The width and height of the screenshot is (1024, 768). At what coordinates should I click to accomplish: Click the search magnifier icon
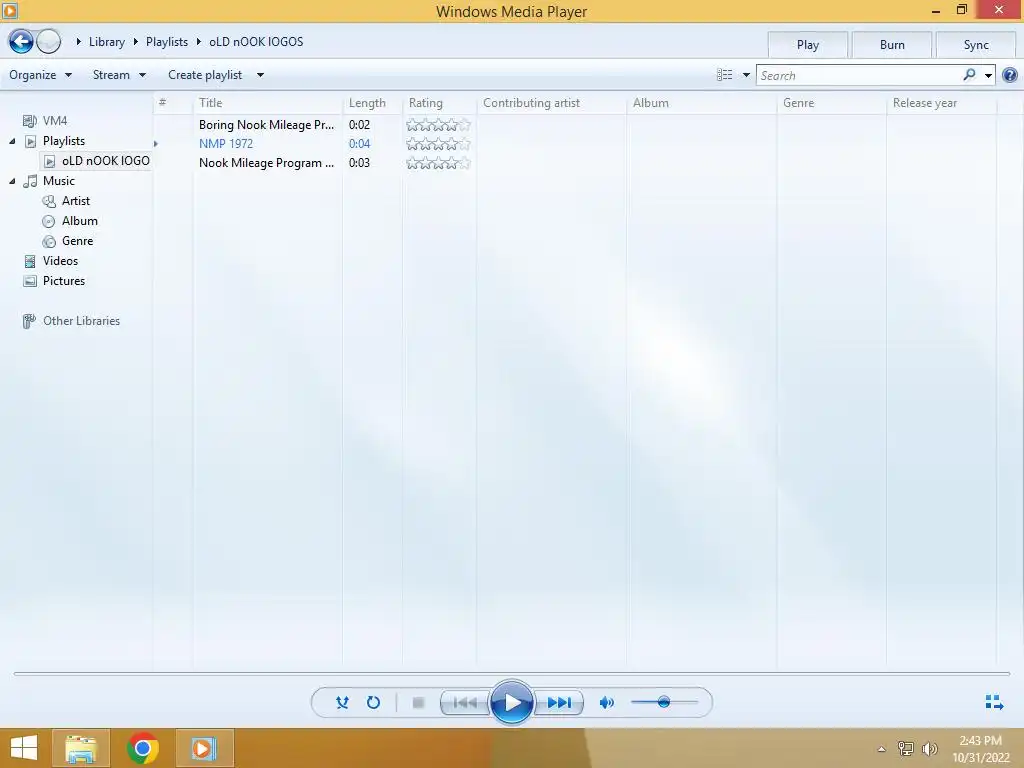click(x=969, y=75)
